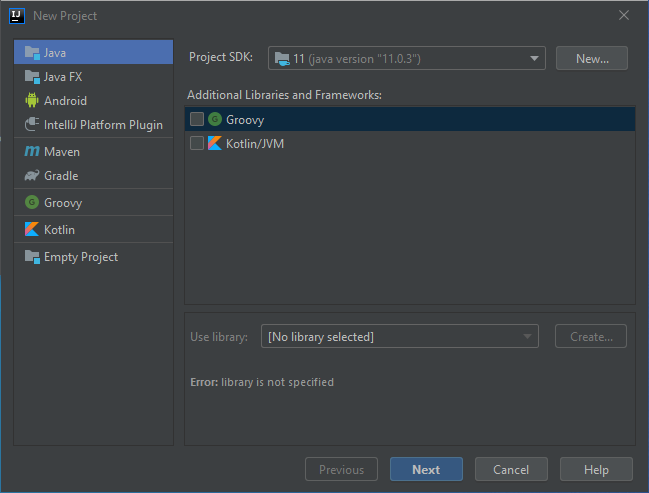The width and height of the screenshot is (649, 493).
Task: Select Groovy label in project types
Action: (x=63, y=203)
